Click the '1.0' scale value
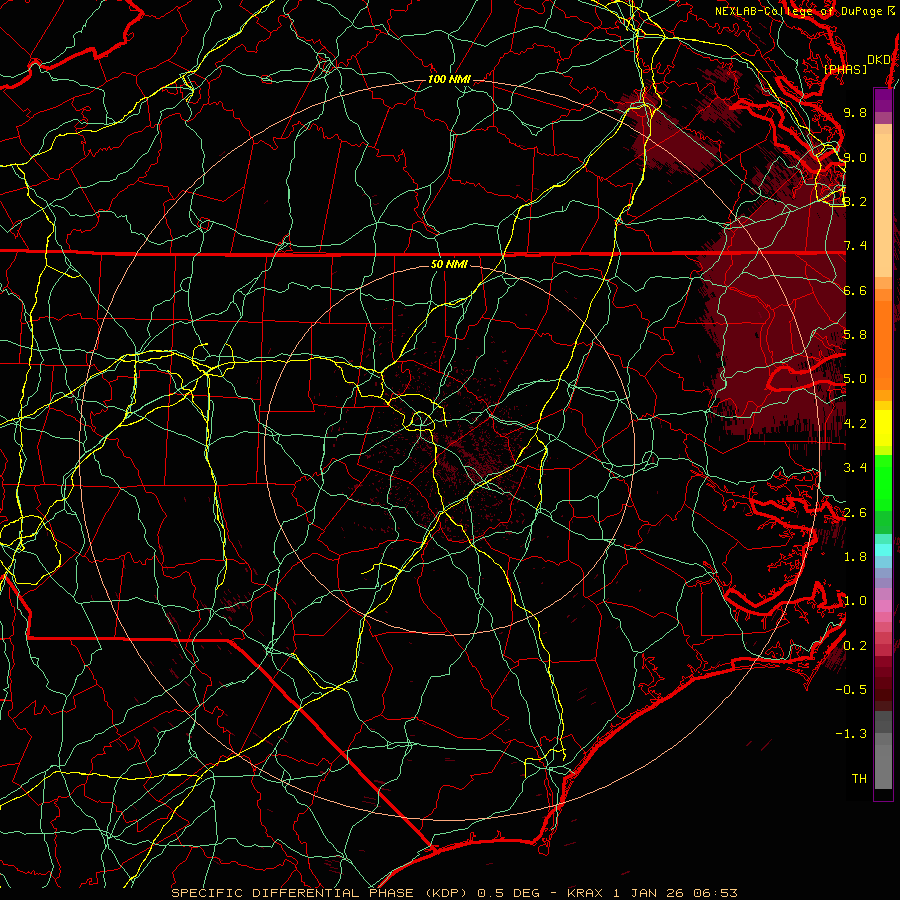This screenshot has height=900, width=900. (x=855, y=601)
